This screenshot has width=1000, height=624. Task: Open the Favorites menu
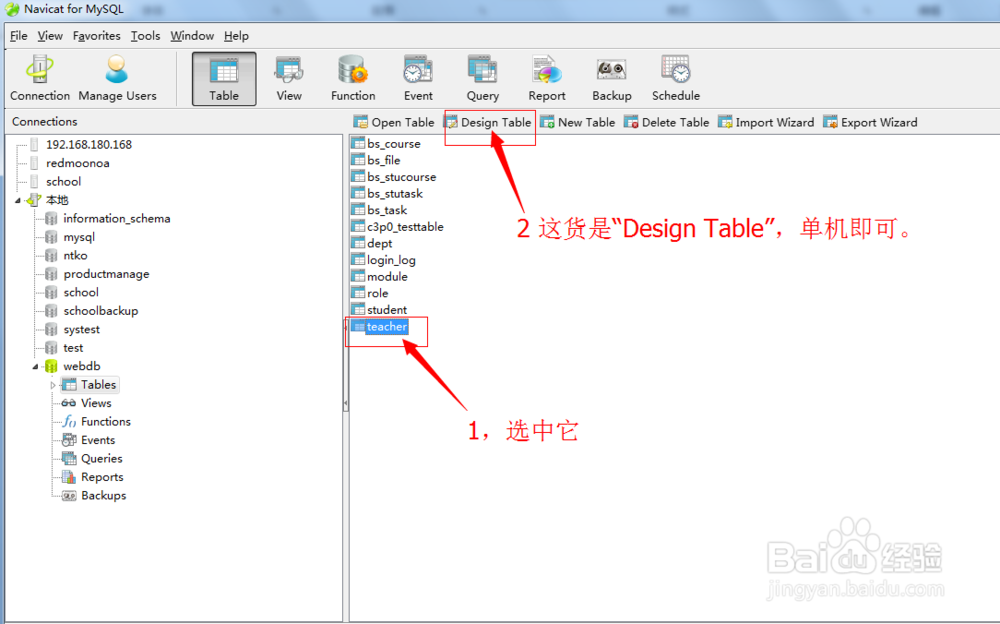(96, 36)
